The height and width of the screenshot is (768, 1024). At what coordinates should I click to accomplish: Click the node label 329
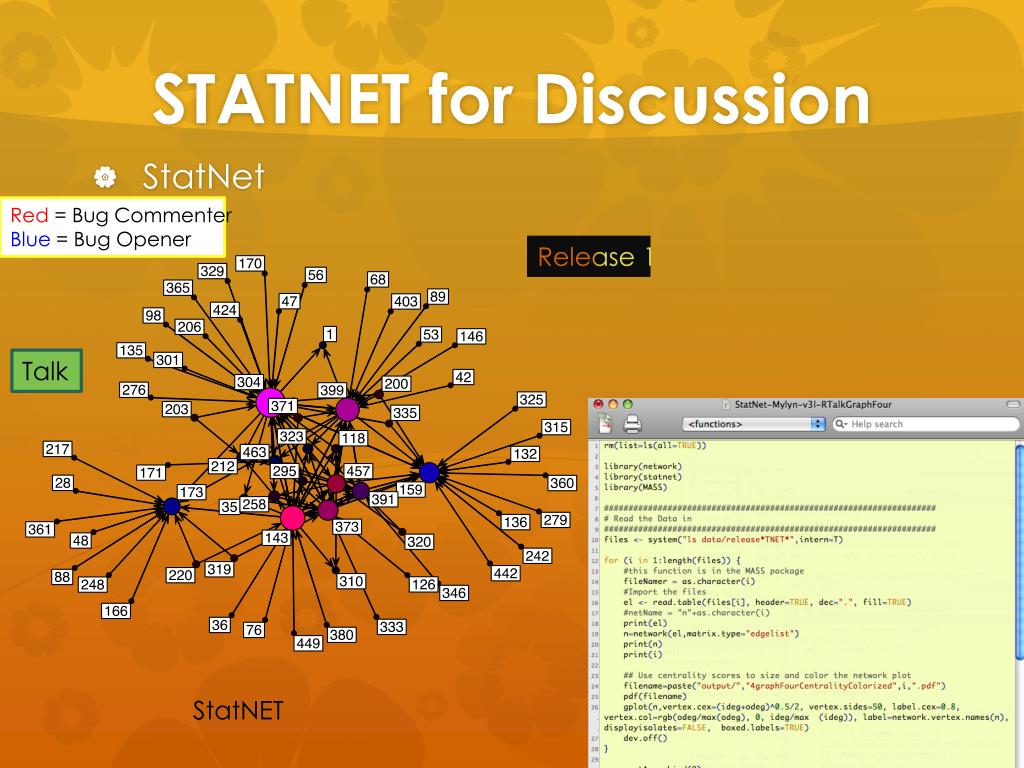pos(212,271)
